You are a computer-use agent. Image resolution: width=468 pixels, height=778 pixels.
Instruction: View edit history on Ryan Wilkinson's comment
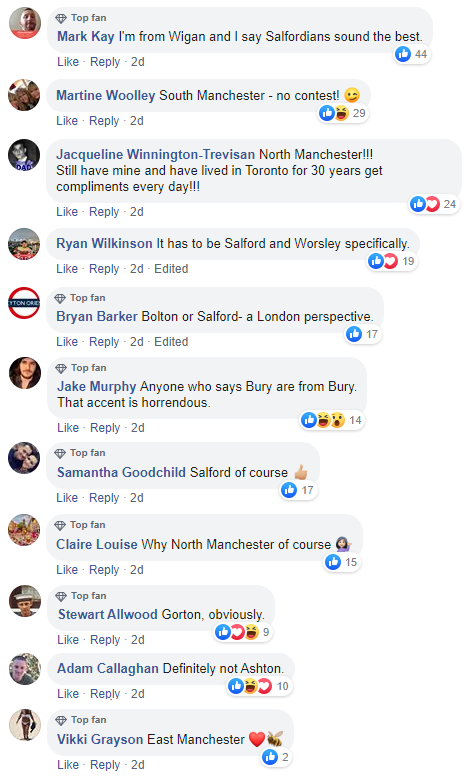[x=171, y=269]
